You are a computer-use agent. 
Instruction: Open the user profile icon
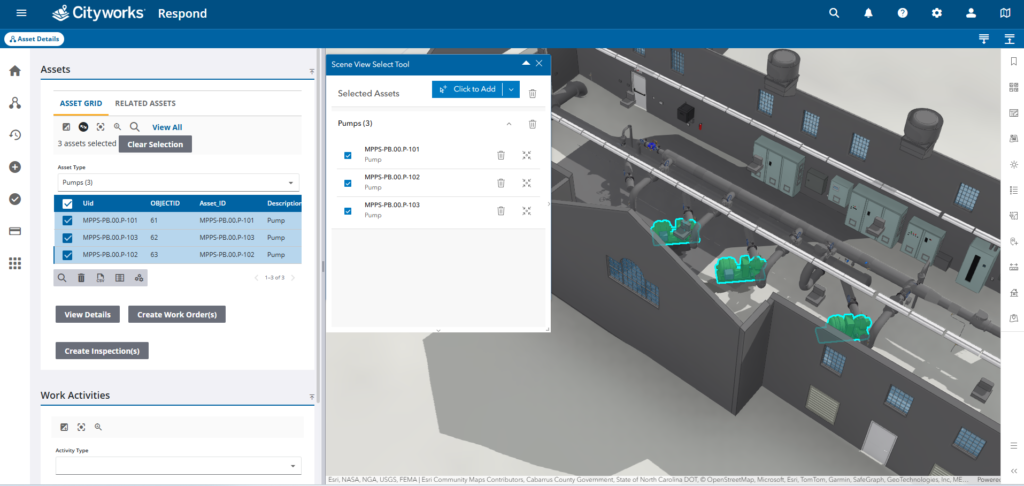tap(971, 13)
